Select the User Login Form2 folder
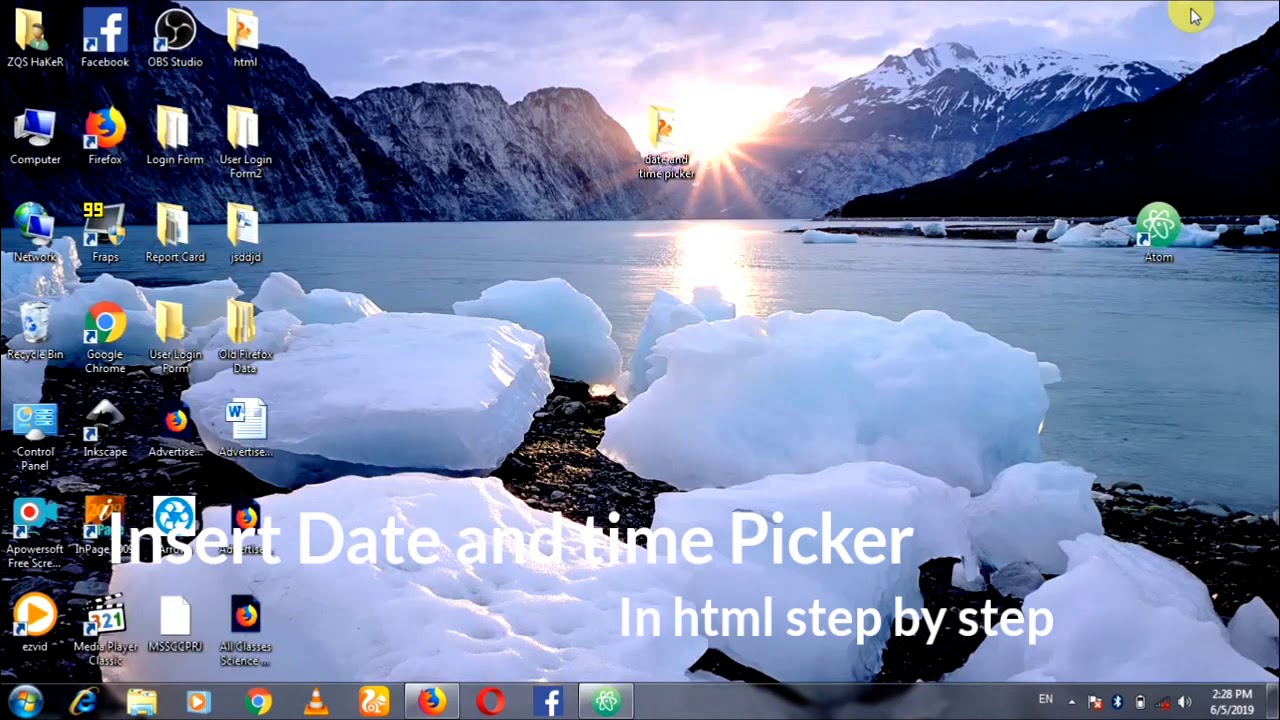Viewport: 1280px width, 720px height. click(x=245, y=142)
